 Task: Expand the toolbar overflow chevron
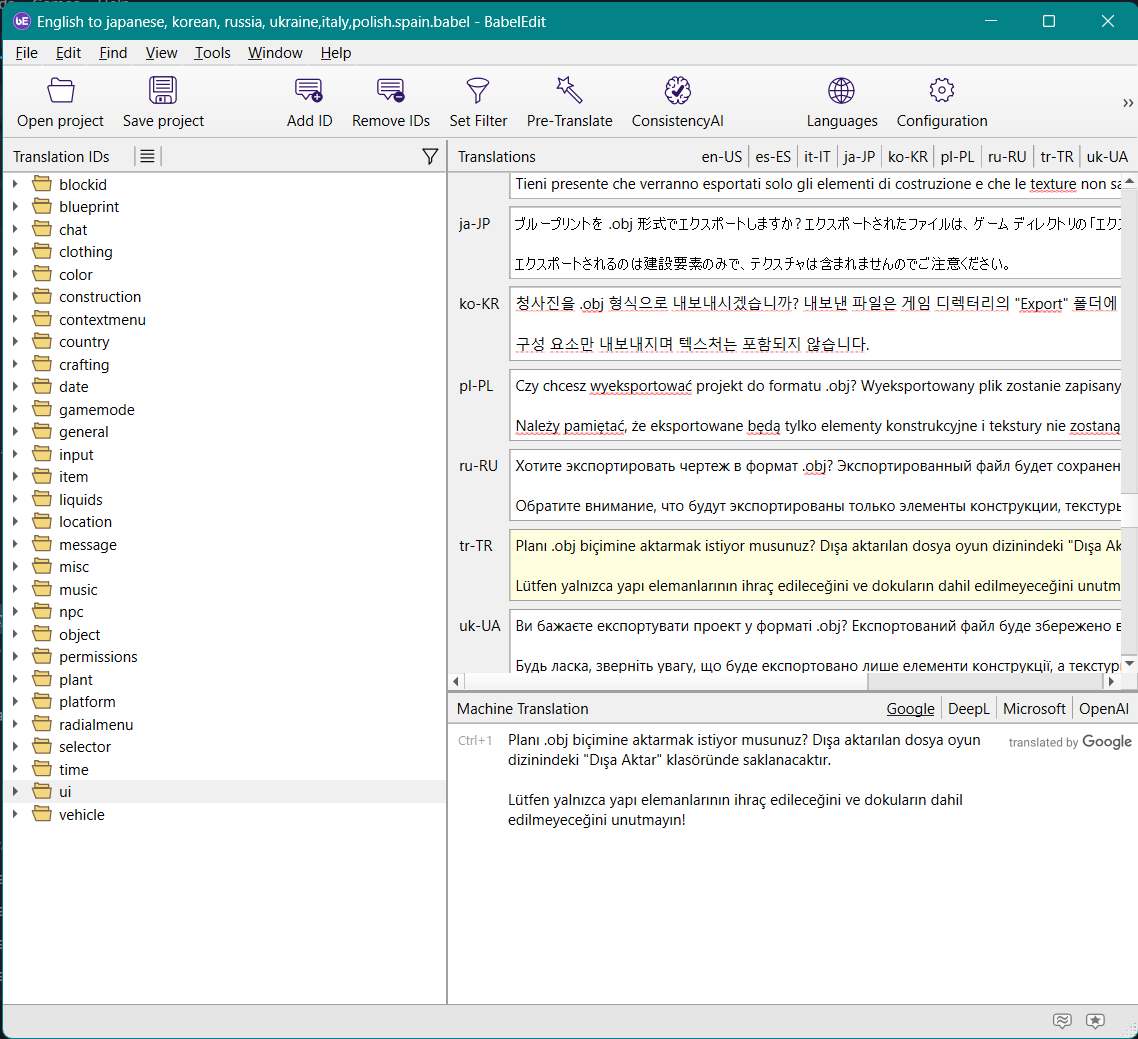point(1128,103)
